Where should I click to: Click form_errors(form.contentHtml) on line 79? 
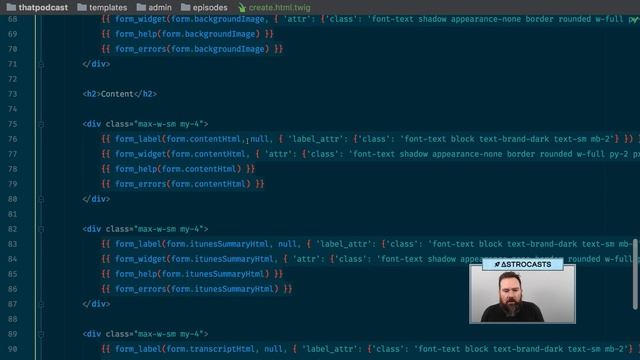[x=183, y=184]
